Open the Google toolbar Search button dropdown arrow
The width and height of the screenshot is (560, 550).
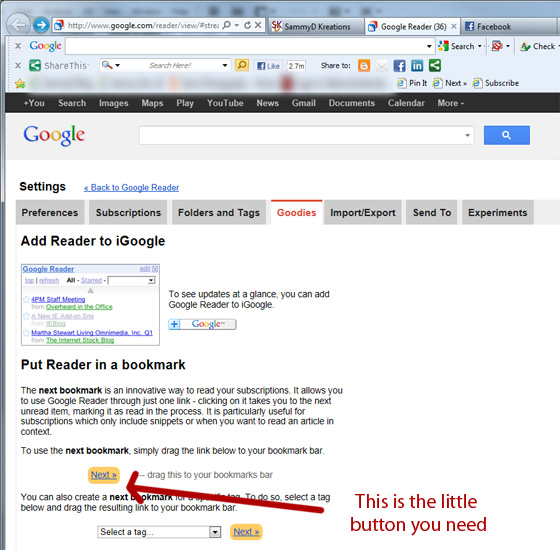(480, 46)
